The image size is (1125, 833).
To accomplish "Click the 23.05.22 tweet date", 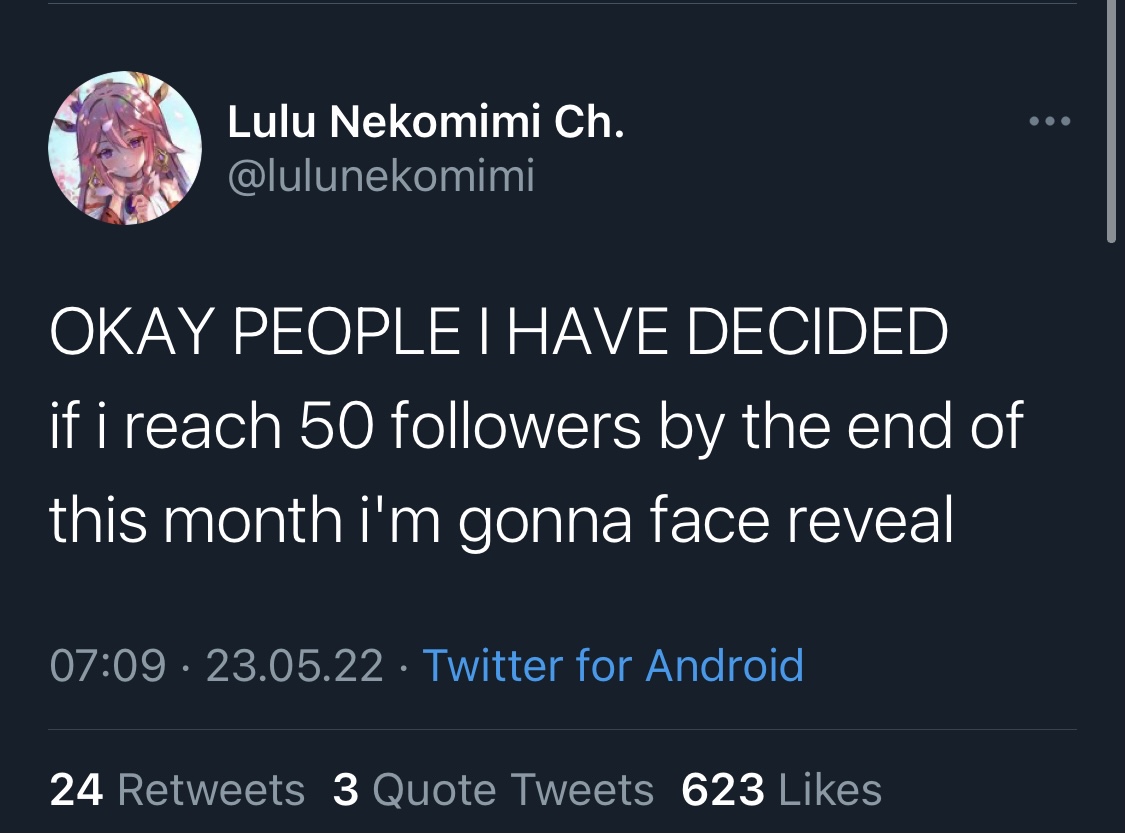I will tap(294, 665).
